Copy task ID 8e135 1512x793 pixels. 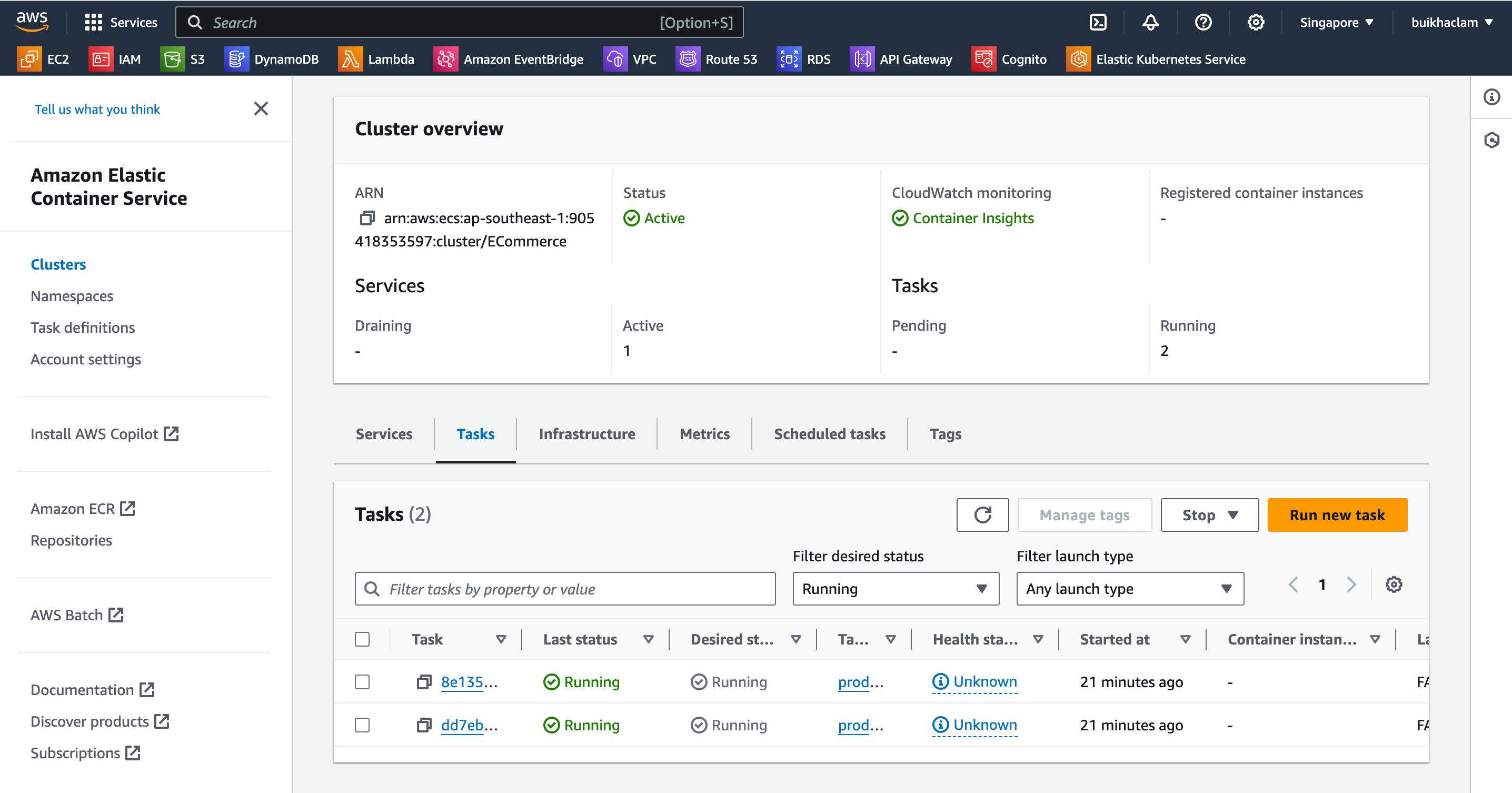tap(424, 682)
